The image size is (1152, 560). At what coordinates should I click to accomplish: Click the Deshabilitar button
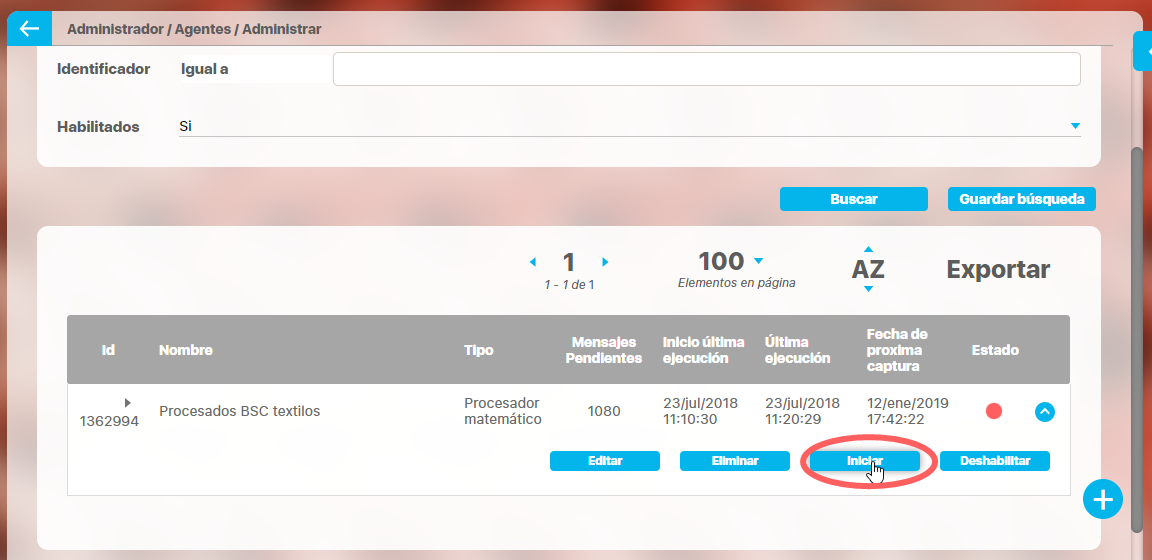coord(994,461)
